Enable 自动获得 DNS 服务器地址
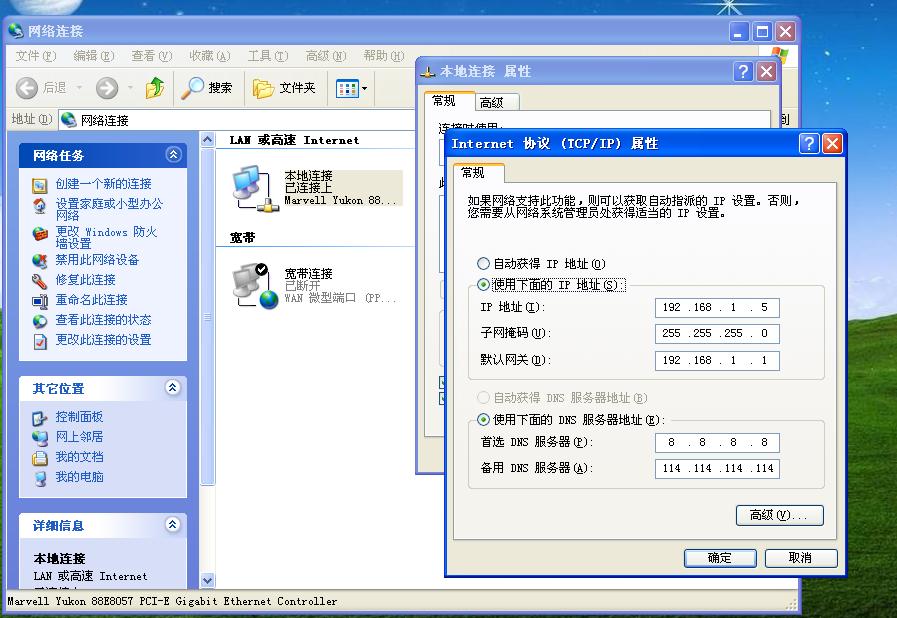Screen dimensions: 897x618 483,396
